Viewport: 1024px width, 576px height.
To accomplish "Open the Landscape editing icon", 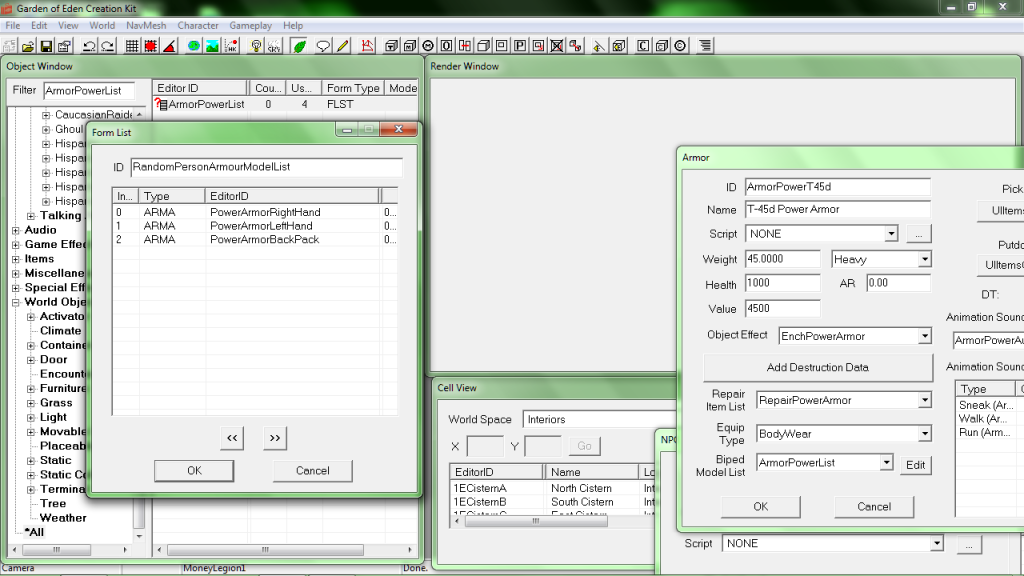I will pos(212,46).
